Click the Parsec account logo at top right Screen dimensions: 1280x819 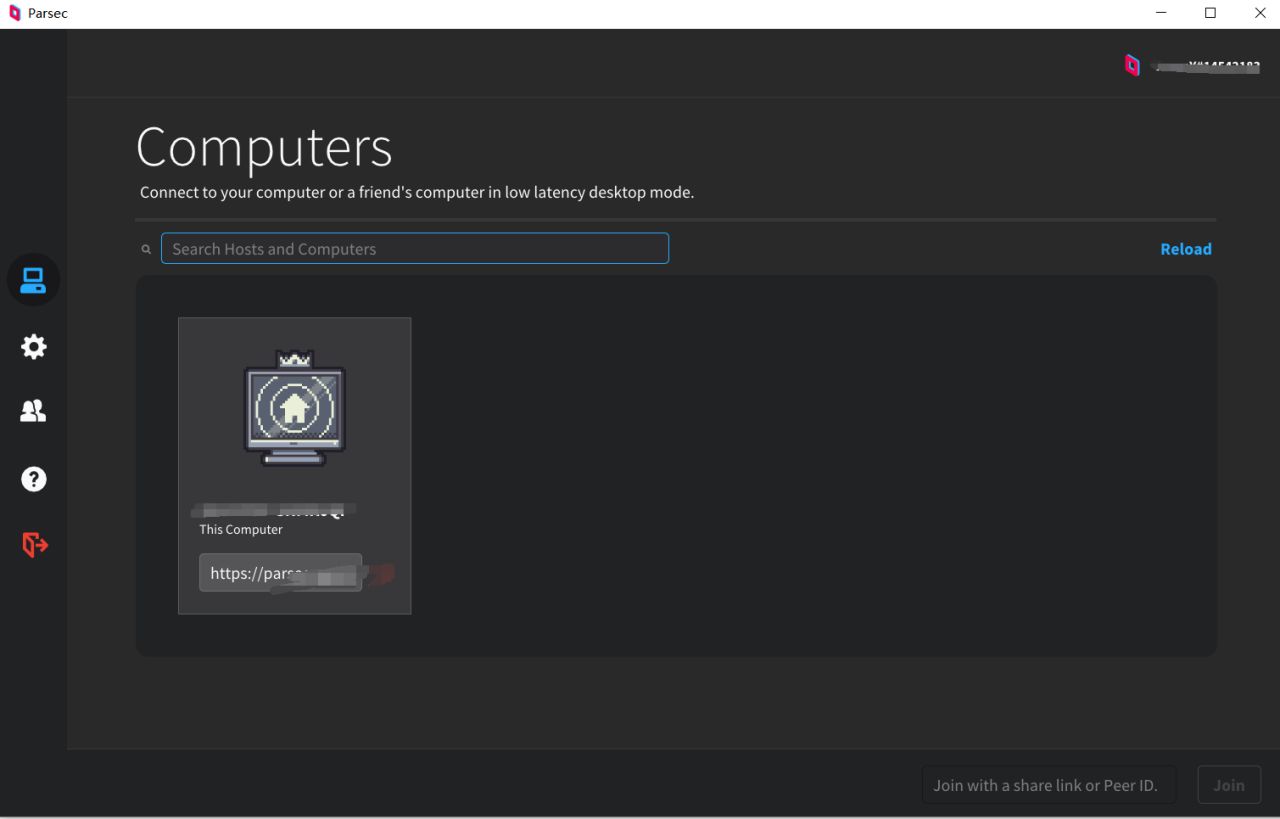[1132, 66]
